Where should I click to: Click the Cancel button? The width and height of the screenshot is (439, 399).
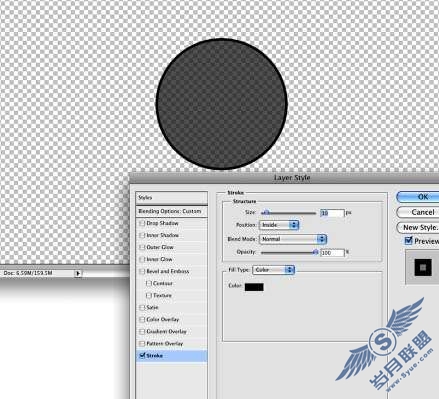pos(418,212)
